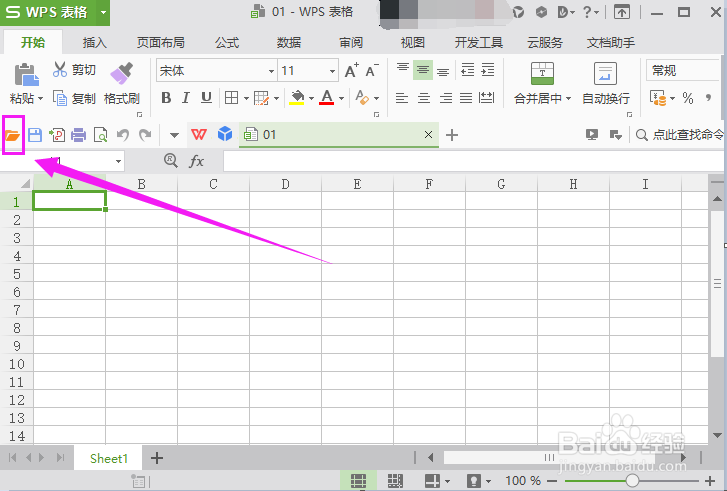This screenshot has width=727, height=491.
Task: Click the red WPS W icon
Action: 199,134
